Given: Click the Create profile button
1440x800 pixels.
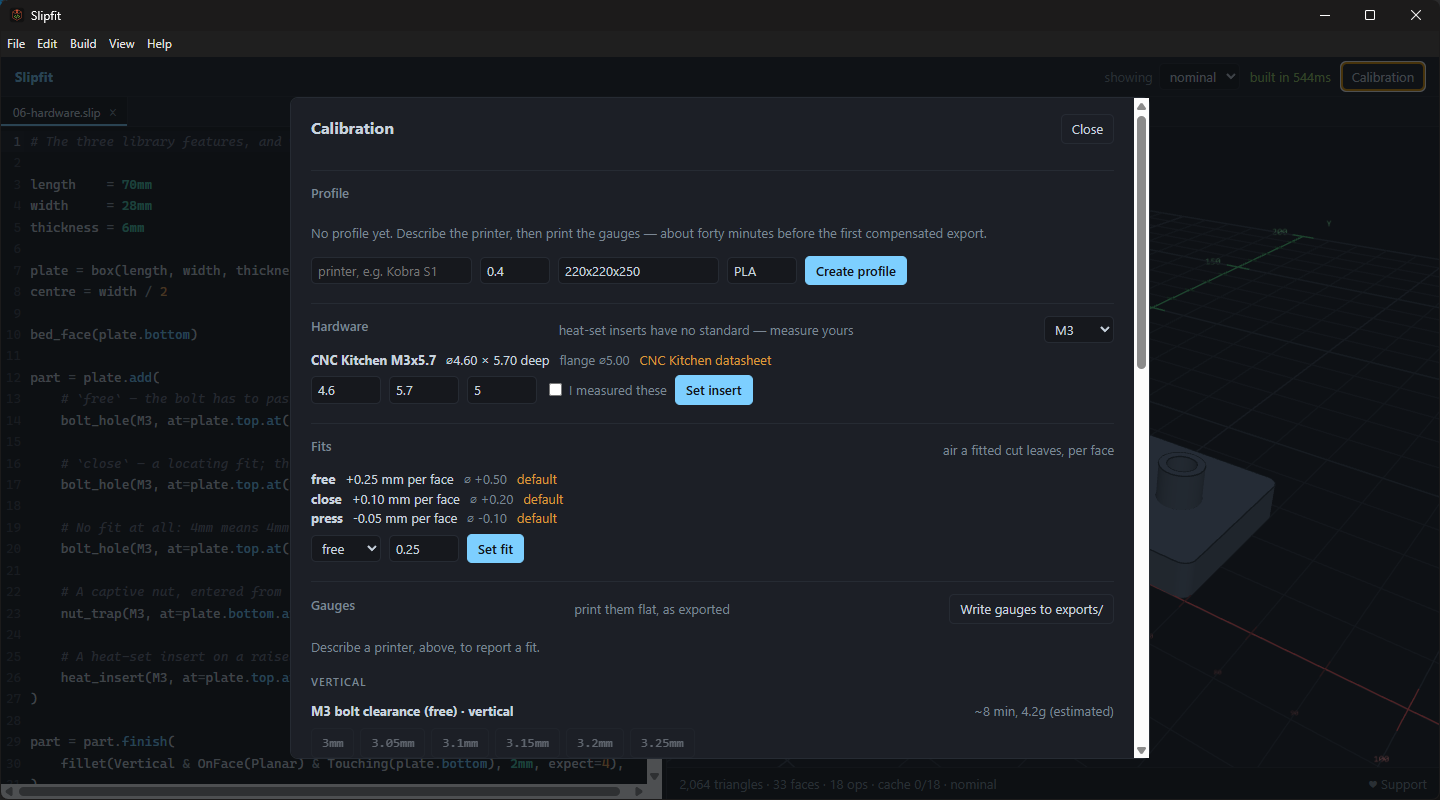Looking at the screenshot, I should pyautogui.click(x=856, y=271).
